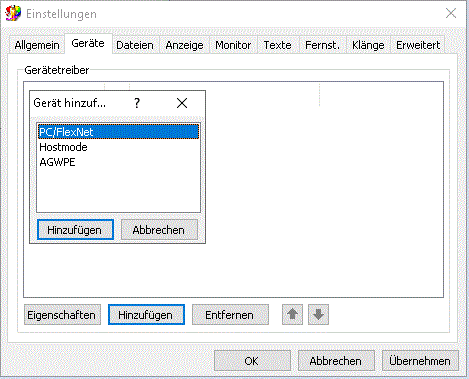Screen dimensions: 469x379
Task: Go to the Texte tab
Action: (277, 45)
